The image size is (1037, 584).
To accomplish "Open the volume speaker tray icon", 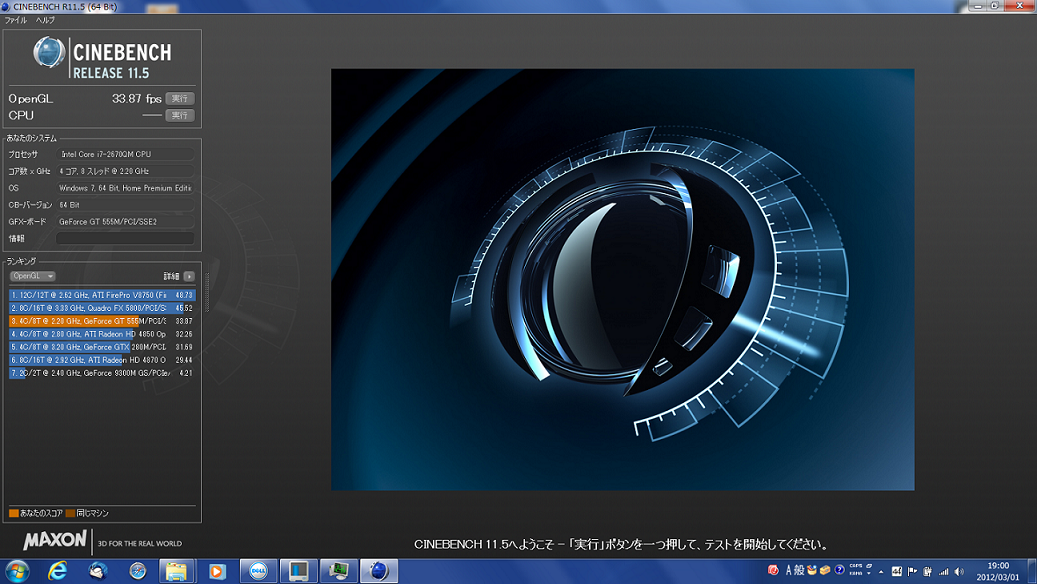I will click(x=959, y=571).
